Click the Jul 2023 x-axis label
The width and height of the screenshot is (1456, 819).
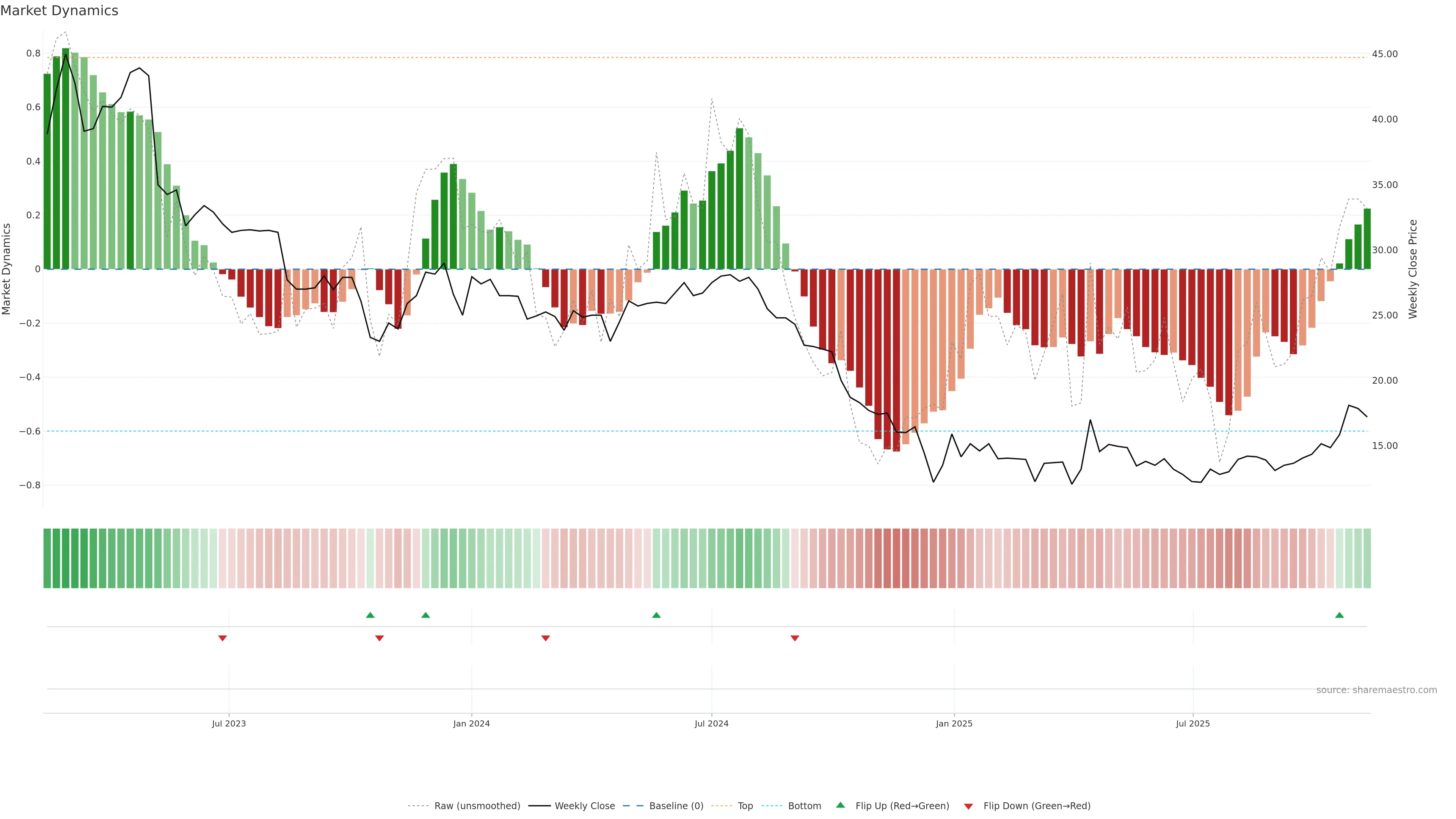(x=229, y=723)
